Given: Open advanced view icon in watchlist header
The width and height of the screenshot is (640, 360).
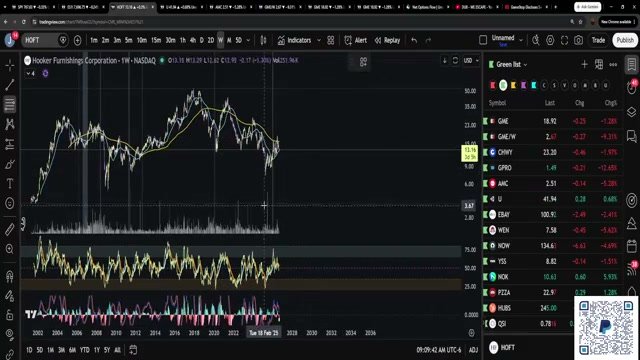Looking at the screenshot, I should (599, 64).
